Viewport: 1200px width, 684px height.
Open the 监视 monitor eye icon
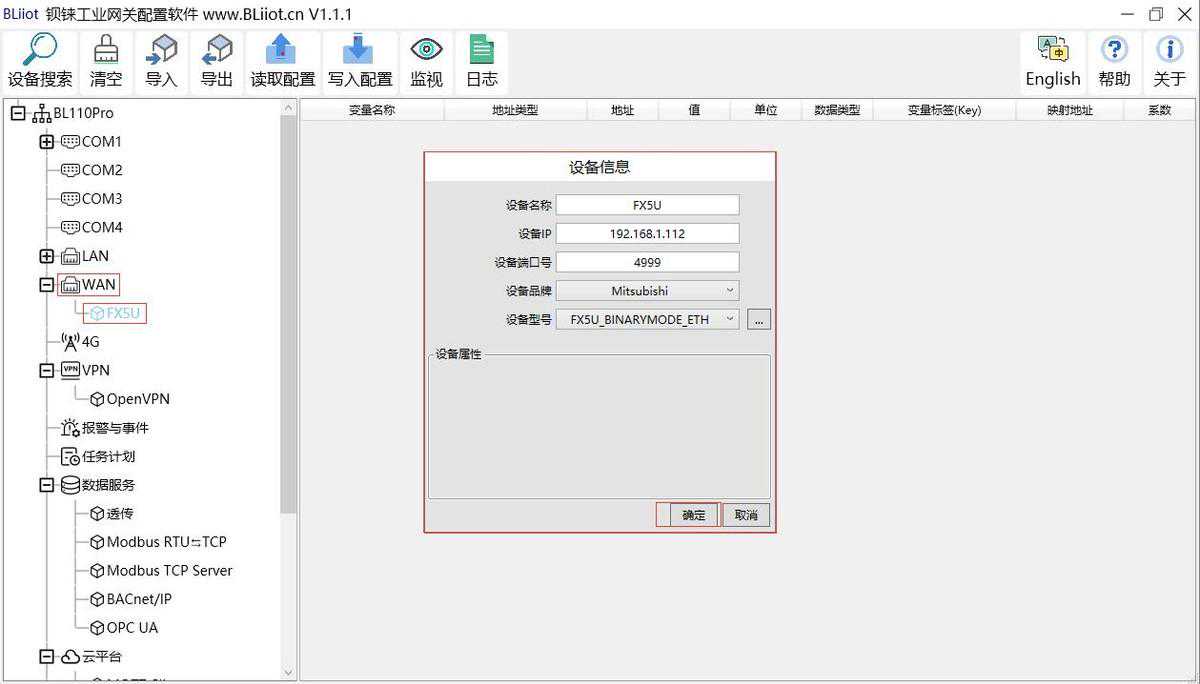426,50
